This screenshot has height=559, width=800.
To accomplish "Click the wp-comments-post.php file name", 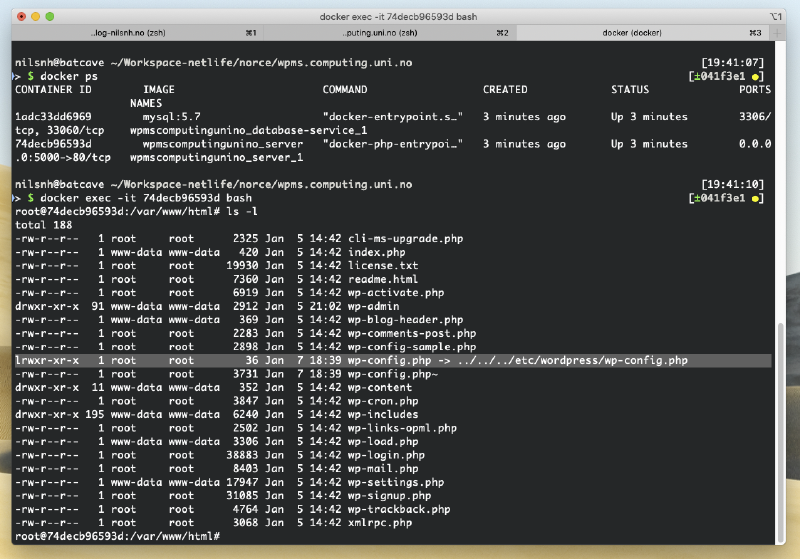I will pyautogui.click(x=412, y=334).
